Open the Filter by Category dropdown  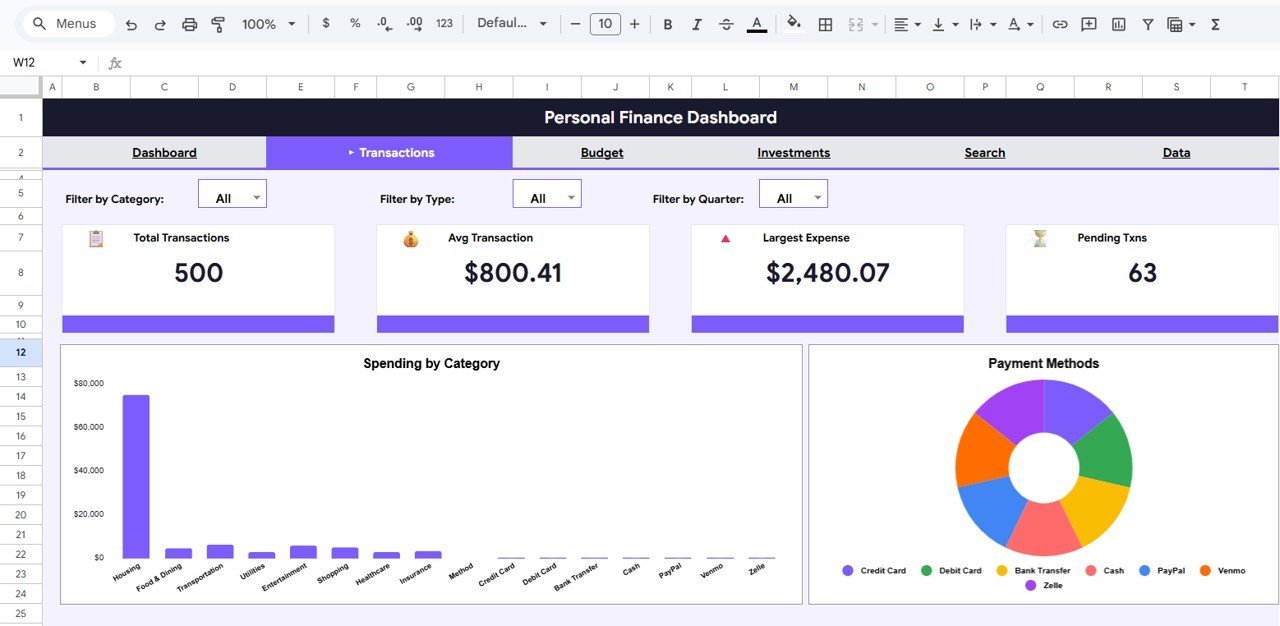coord(232,195)
